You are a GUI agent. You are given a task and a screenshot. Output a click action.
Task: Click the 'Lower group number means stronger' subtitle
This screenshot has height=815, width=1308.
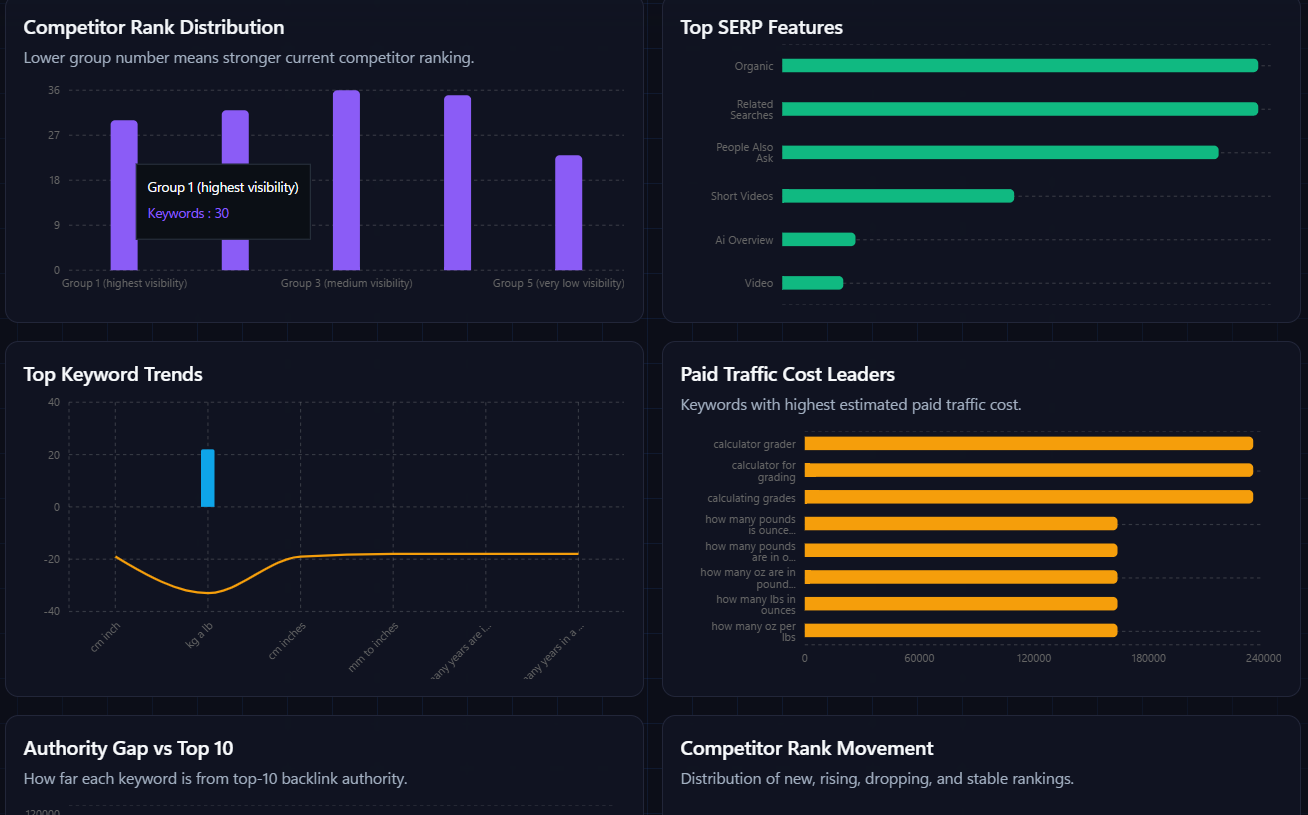pos(249,58)
